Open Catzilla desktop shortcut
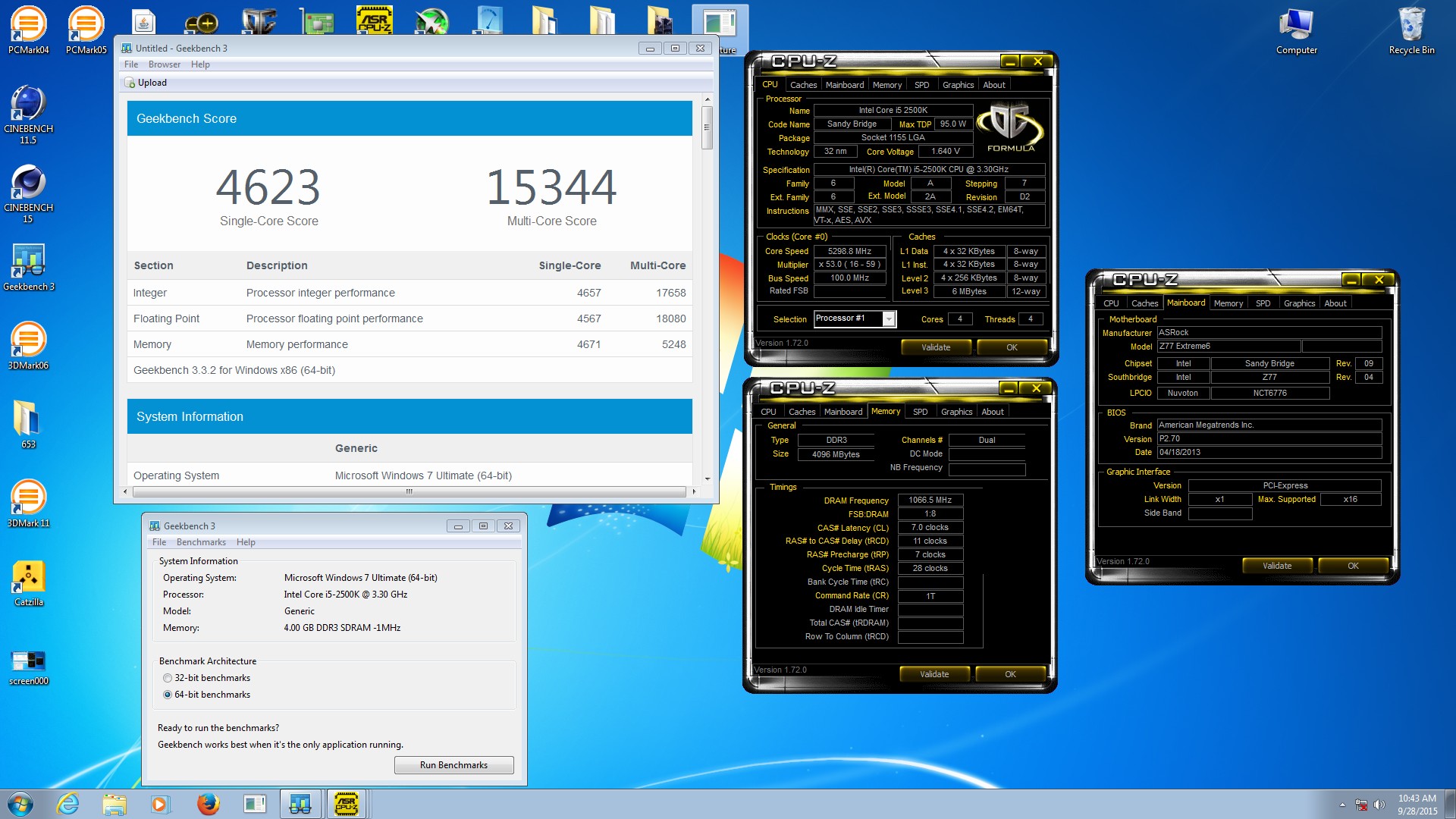 pos(29,582)
